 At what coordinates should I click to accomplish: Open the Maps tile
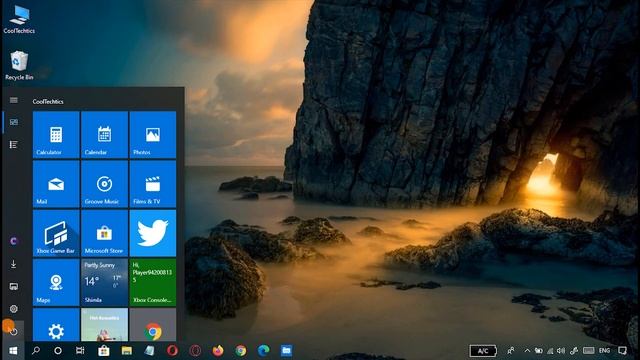(x=56, y=282)
